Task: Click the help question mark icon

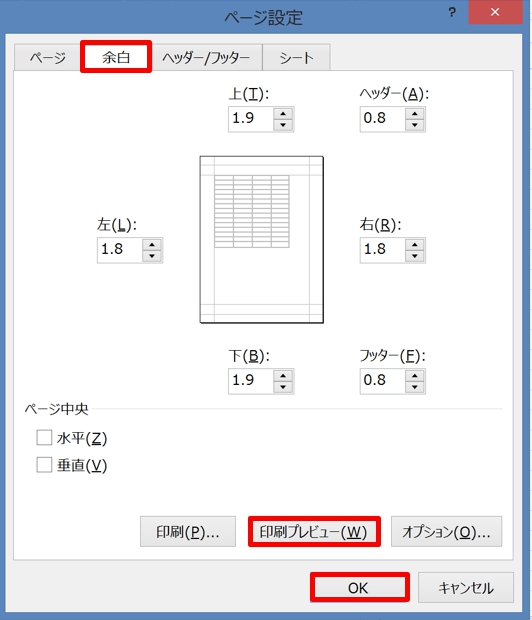Action: point(452,13)
